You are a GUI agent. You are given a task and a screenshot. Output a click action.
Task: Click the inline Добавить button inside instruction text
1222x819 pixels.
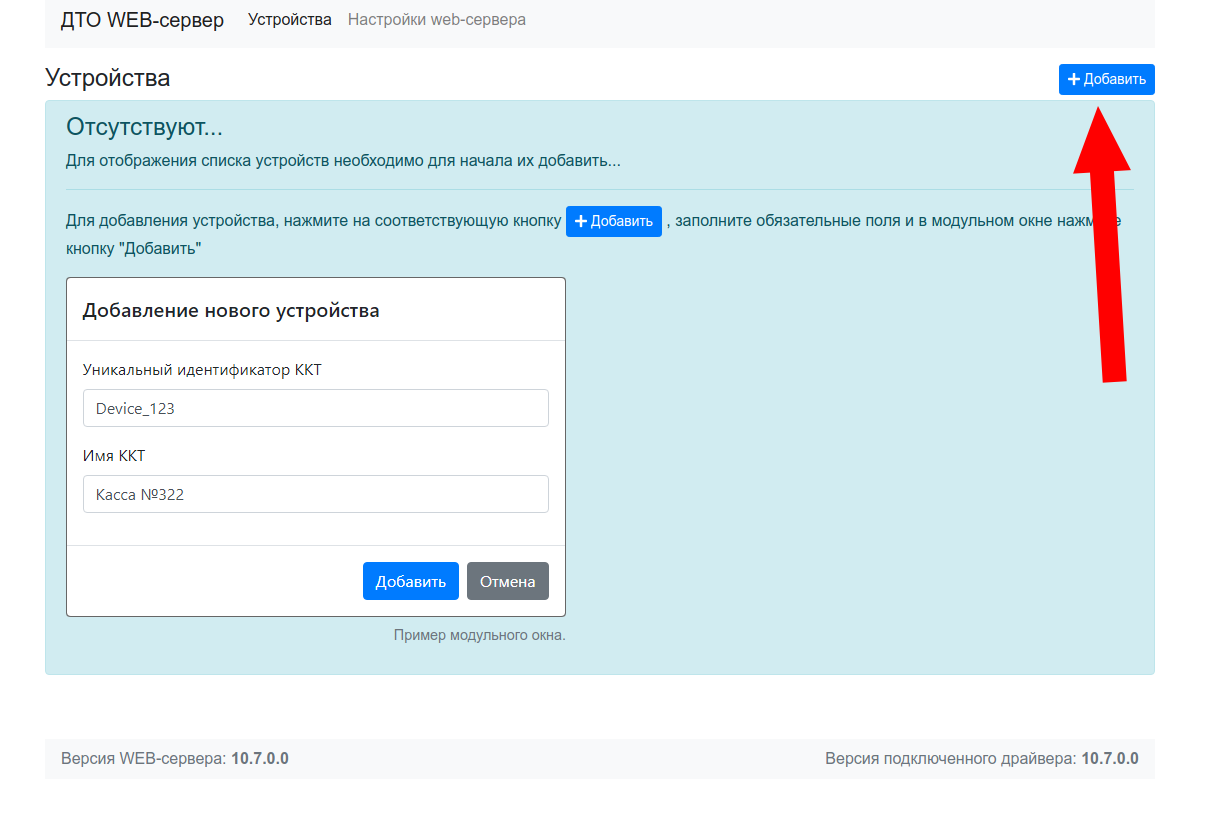pos(613,221)
